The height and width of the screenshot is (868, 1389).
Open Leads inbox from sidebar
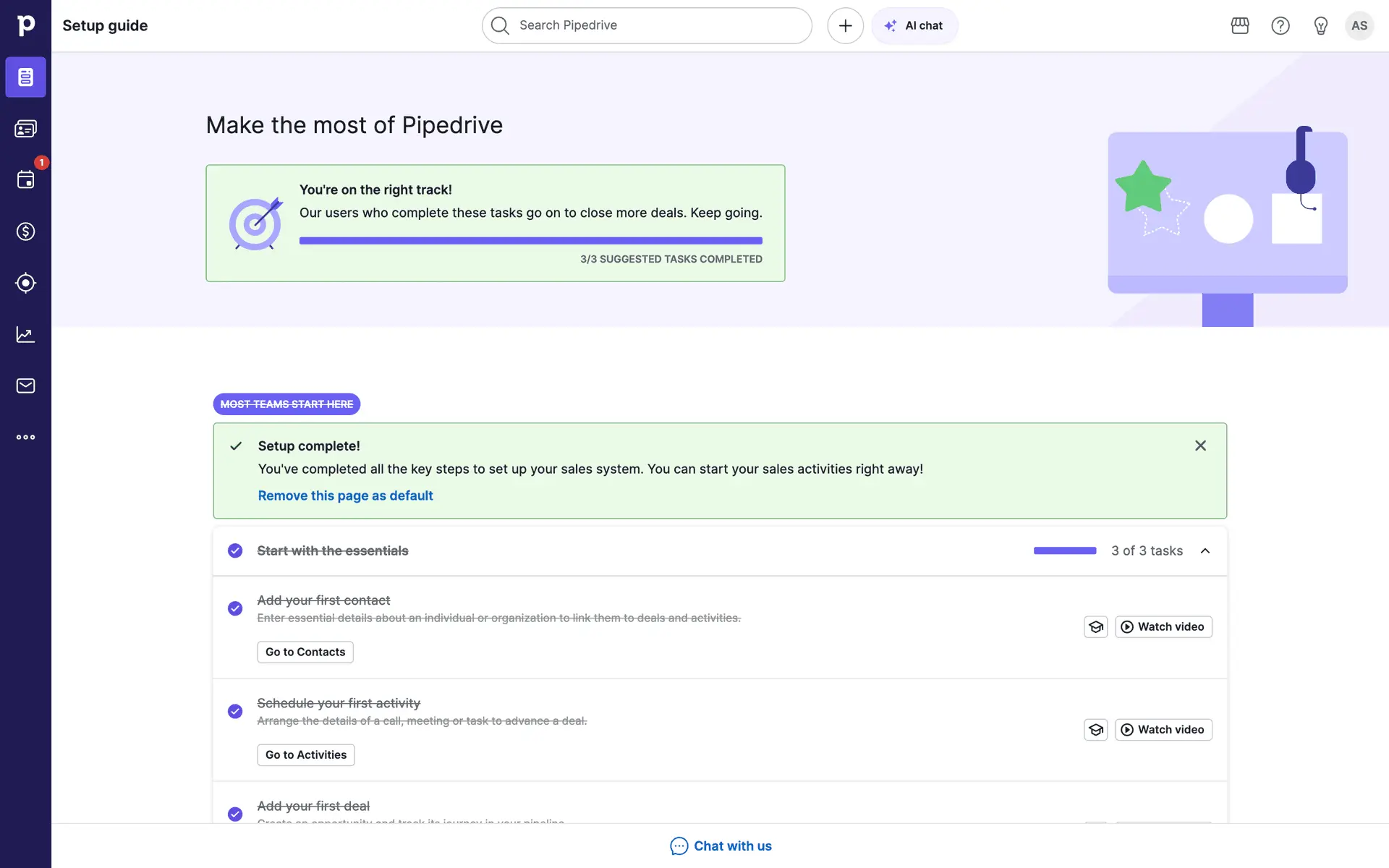click(25, 129)
